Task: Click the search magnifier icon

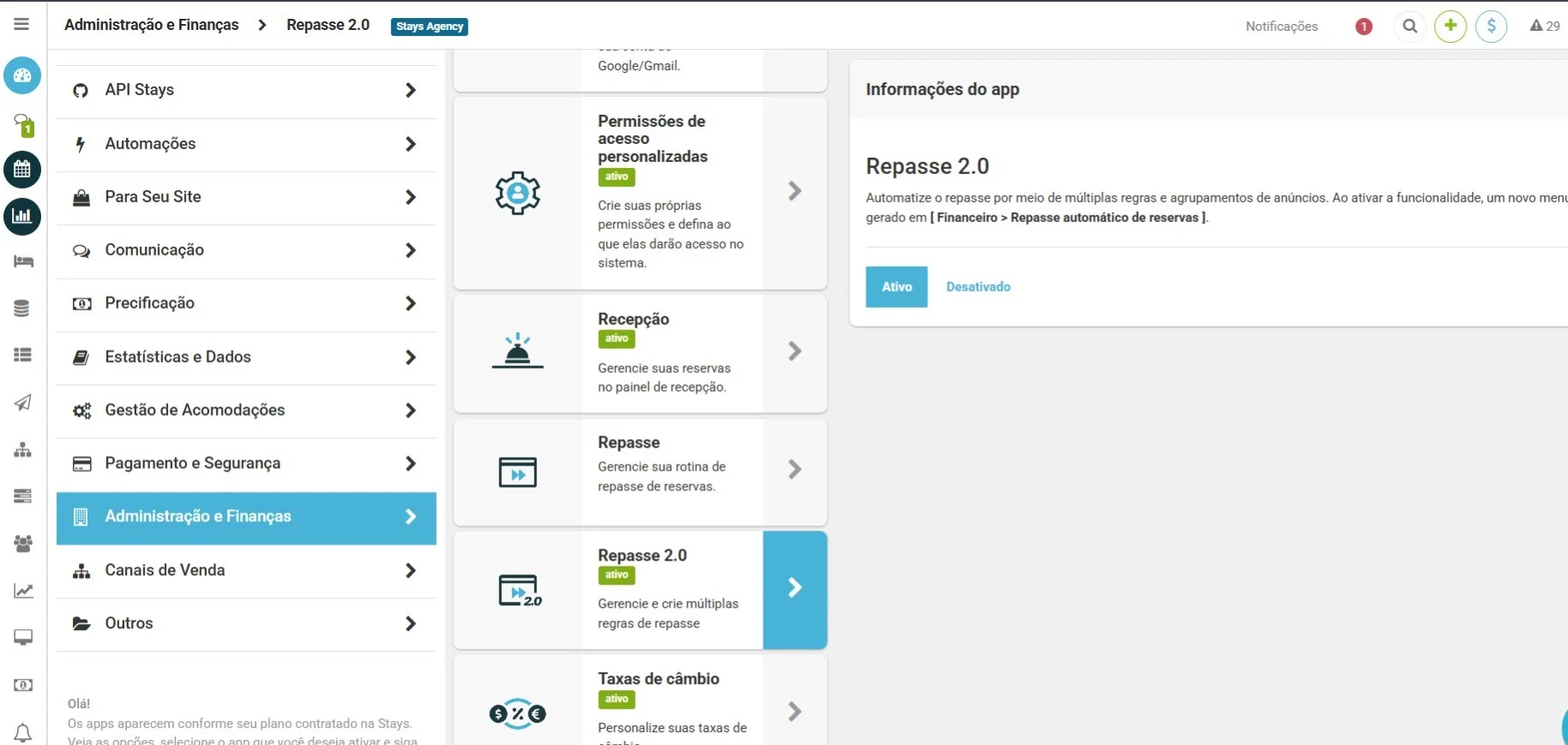Action: pos(1409,26)
